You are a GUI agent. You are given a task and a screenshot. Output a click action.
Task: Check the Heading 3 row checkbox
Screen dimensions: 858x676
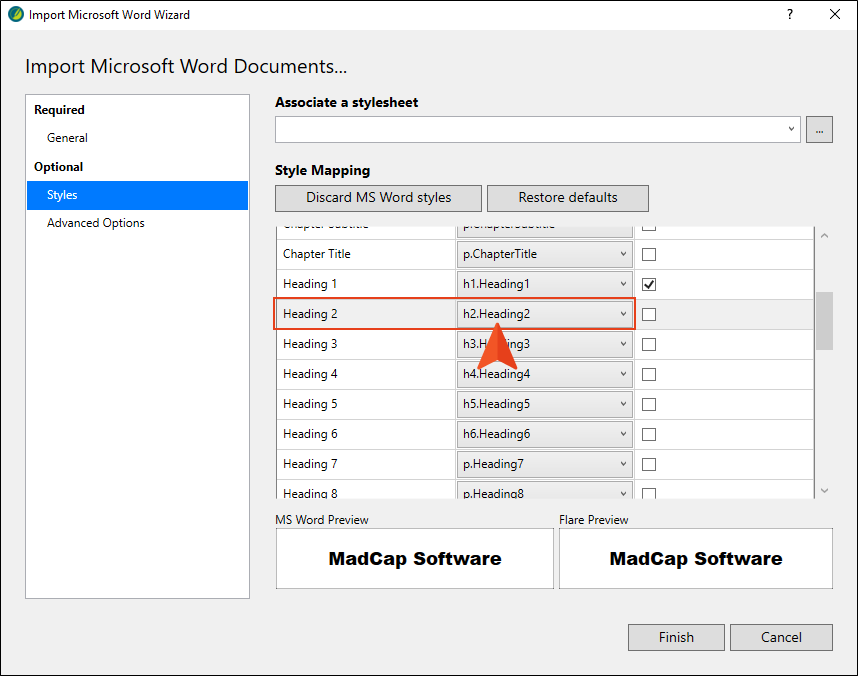tap(649, 345)
